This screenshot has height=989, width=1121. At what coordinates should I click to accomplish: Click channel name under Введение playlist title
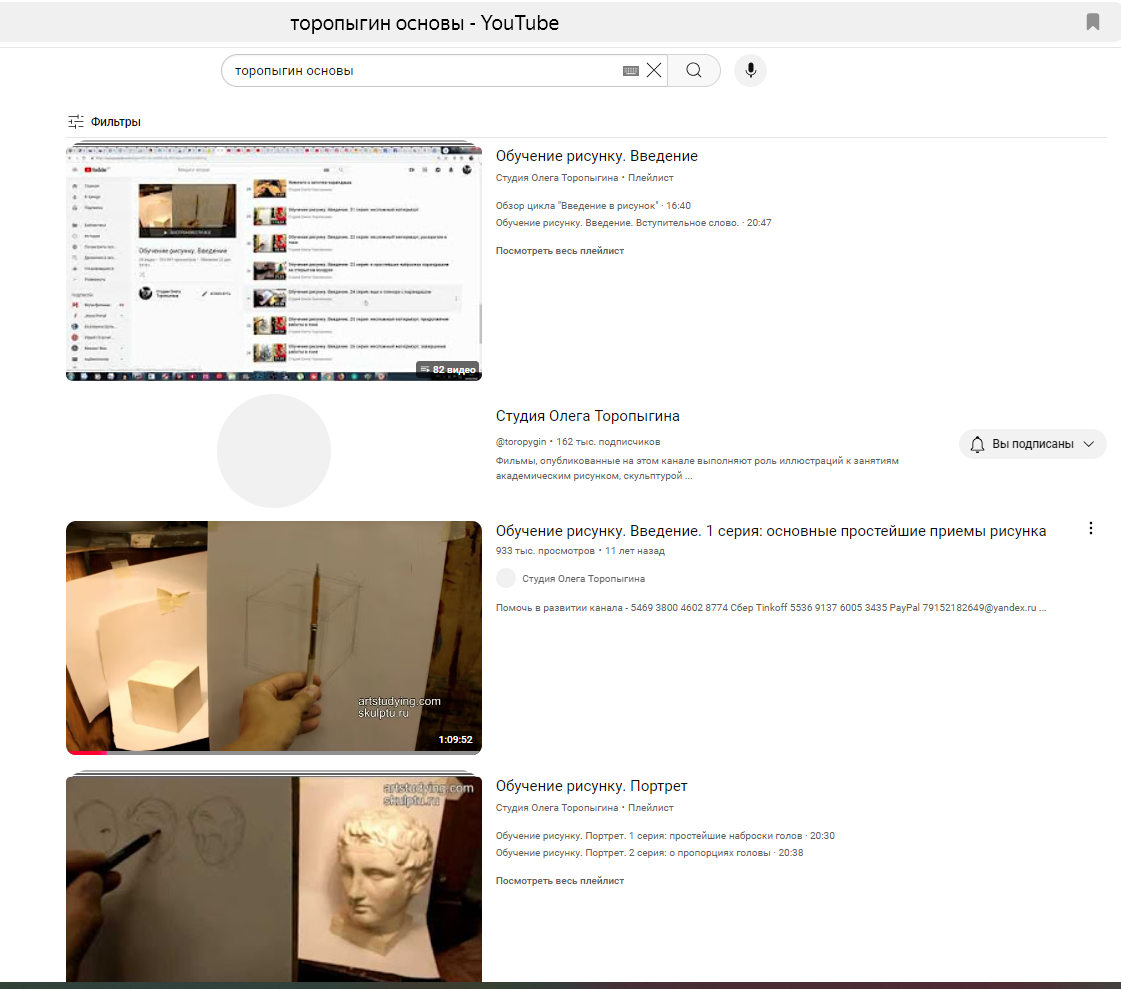557,177
